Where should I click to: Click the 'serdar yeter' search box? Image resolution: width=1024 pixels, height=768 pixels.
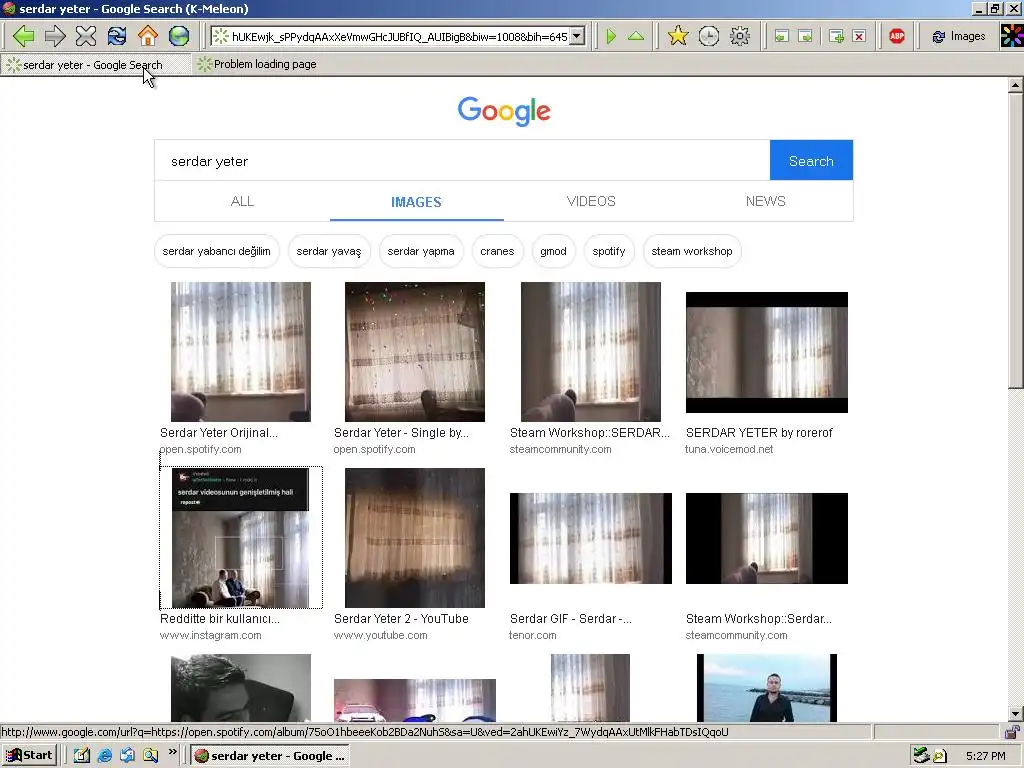click(462, 161)
